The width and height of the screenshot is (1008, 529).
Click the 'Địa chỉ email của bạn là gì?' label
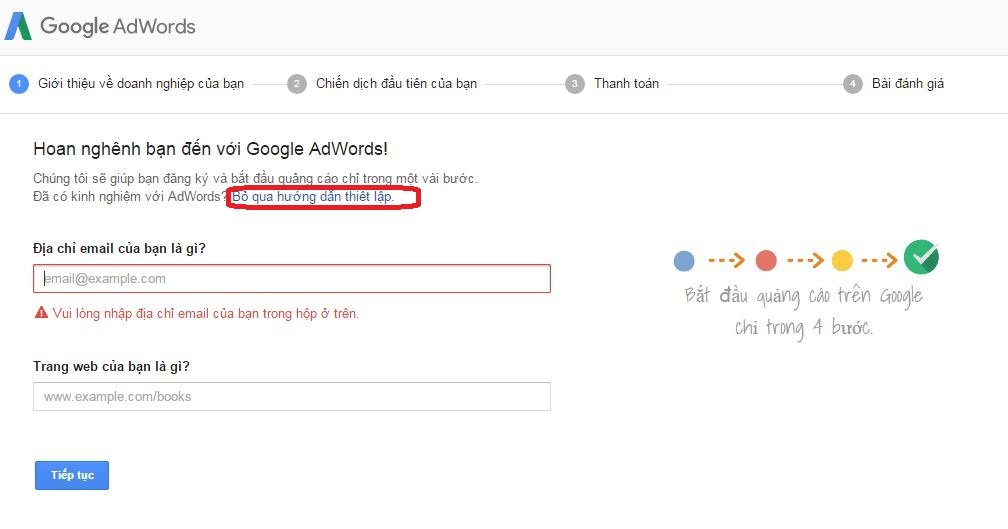coord(120,249)
